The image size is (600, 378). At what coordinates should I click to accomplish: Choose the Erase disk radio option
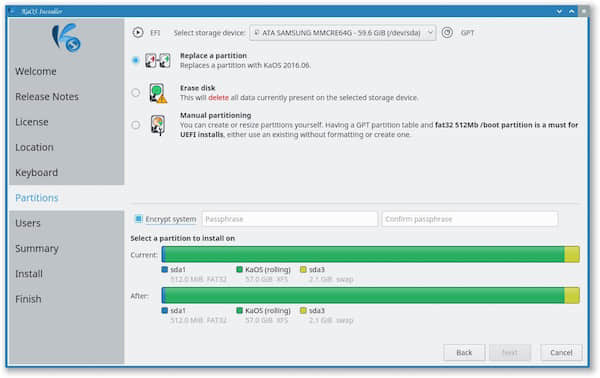pyautogui.click(x=135, y=93)
